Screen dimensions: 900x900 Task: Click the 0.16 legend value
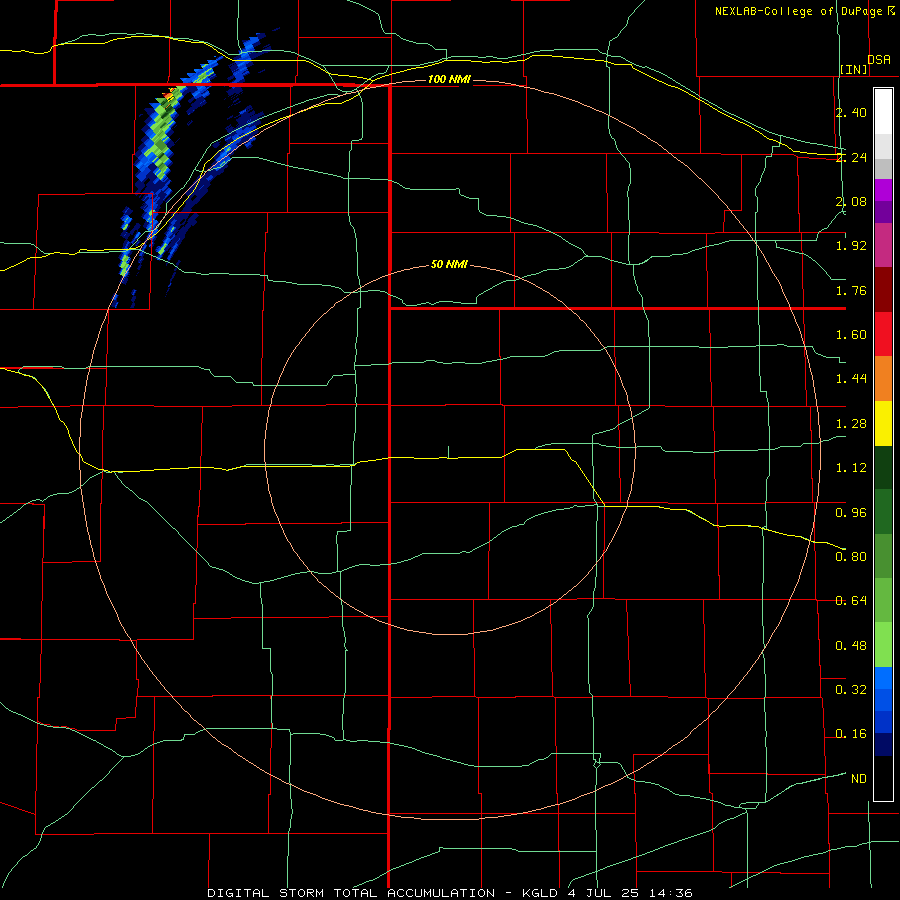tap(851, 734)
